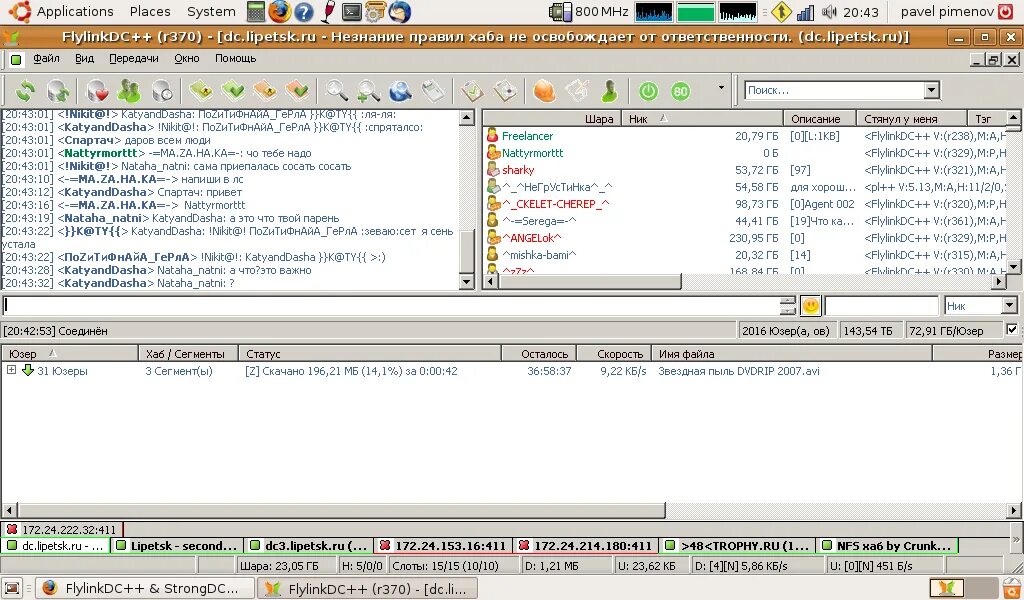This screenshot has width=1024, height=600.
Task: Show hidden hub tabs with » chevron
Action: tap(1016, 539)
